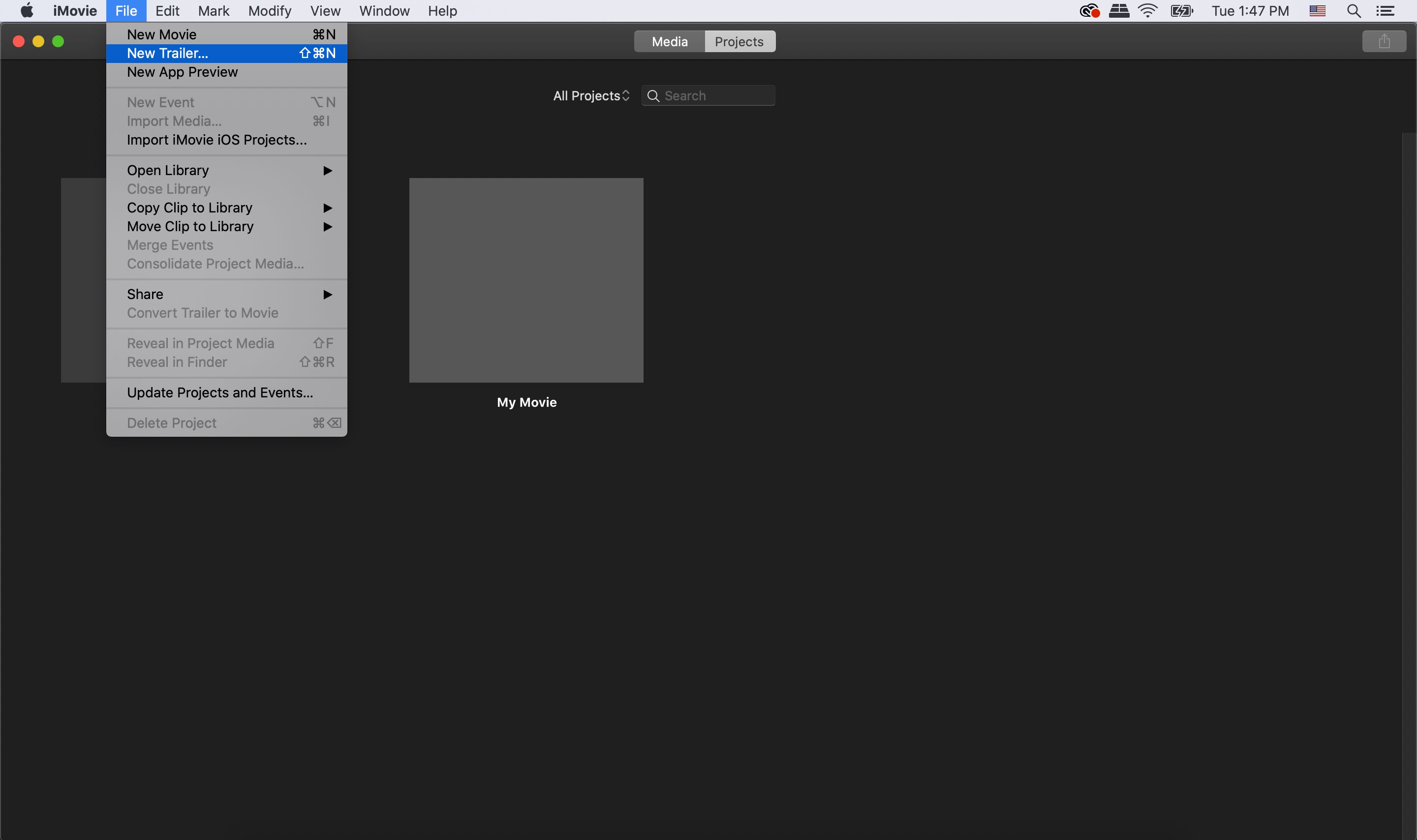Open the Apple menu
Viewport: 1417px width, 840px height.
pyautogui.click(x=27, y=11)
